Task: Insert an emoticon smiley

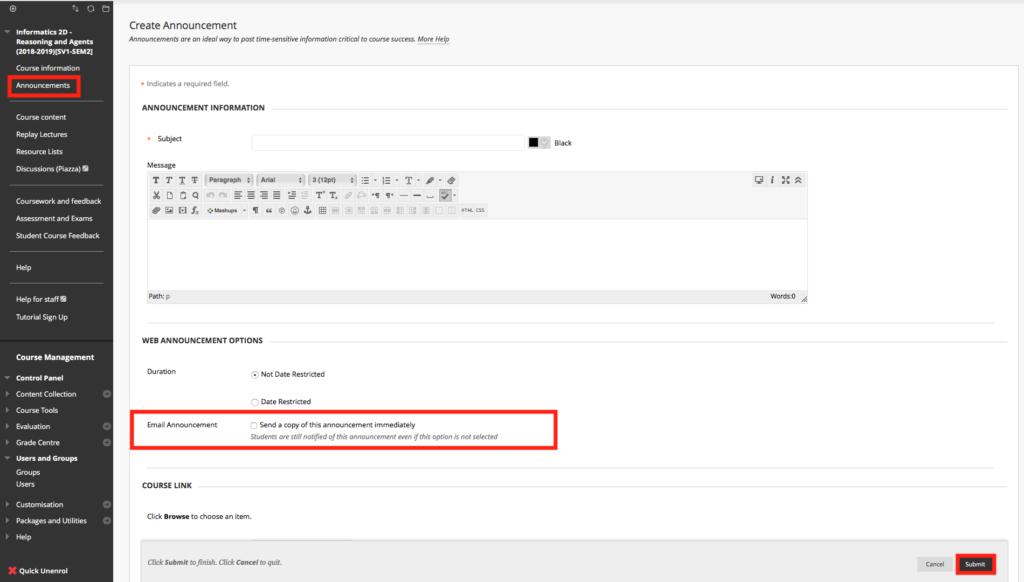Action: pyautogui.click(x=295, y=210)
